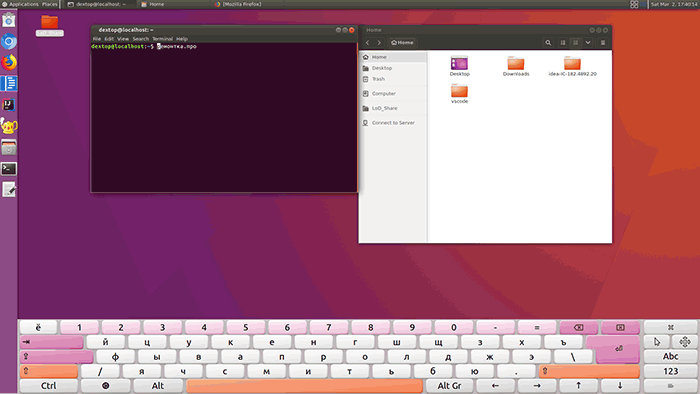
Task: Toggle the Alt Gr modifier key
Action: [449, 386]
